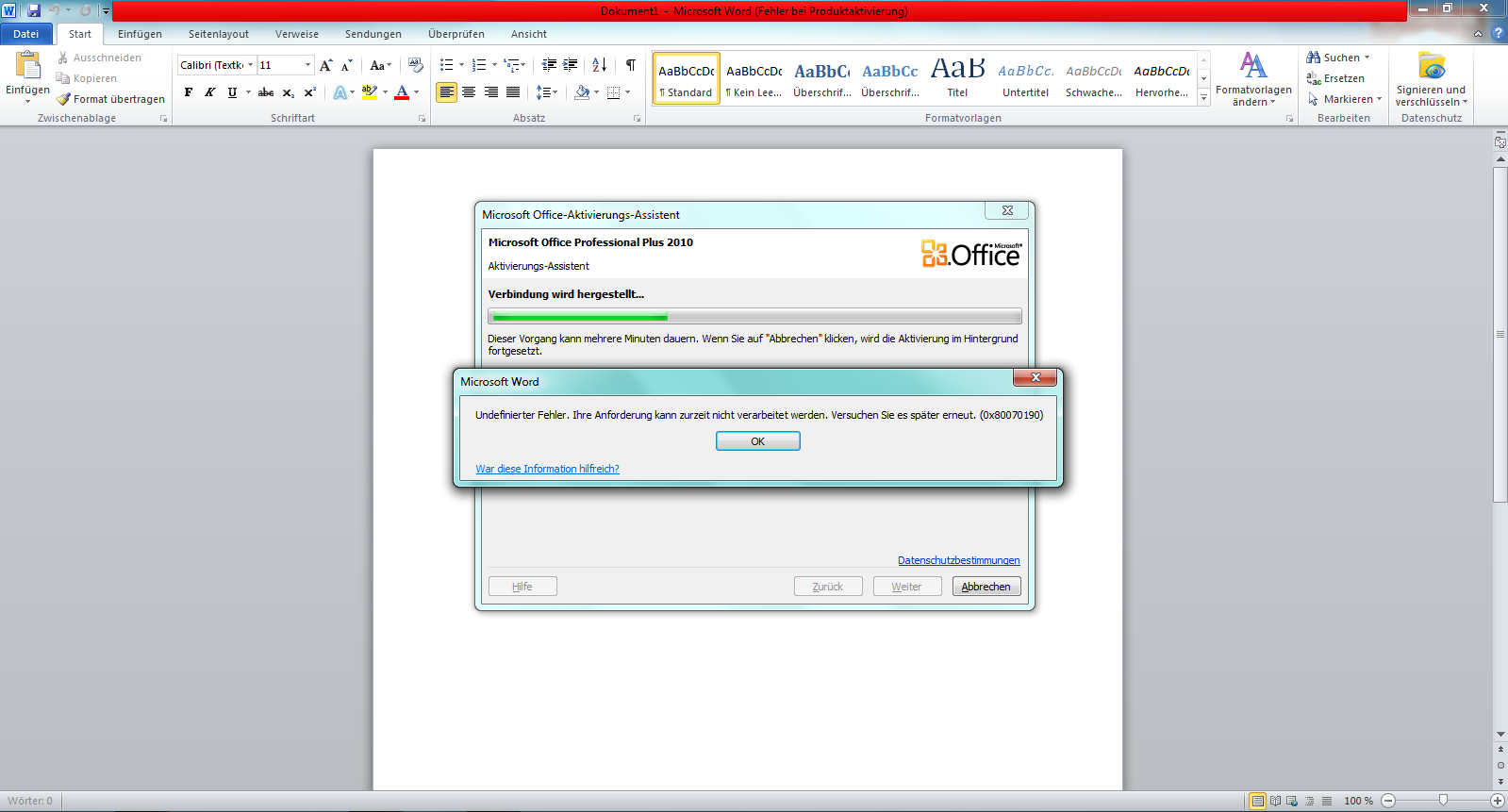The image size is (1508, 812).
Task: Apply the Kein Leerraum style
Action: [x=754, y=78]
